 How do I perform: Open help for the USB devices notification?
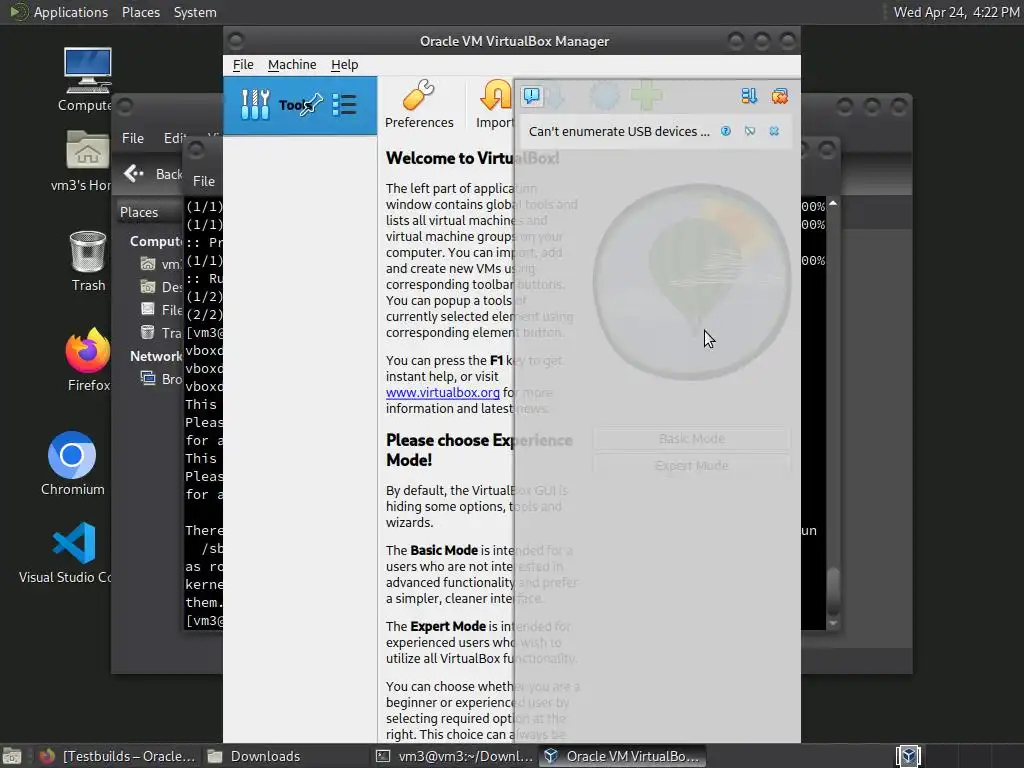pyautogui.click(x=726, y=131)
